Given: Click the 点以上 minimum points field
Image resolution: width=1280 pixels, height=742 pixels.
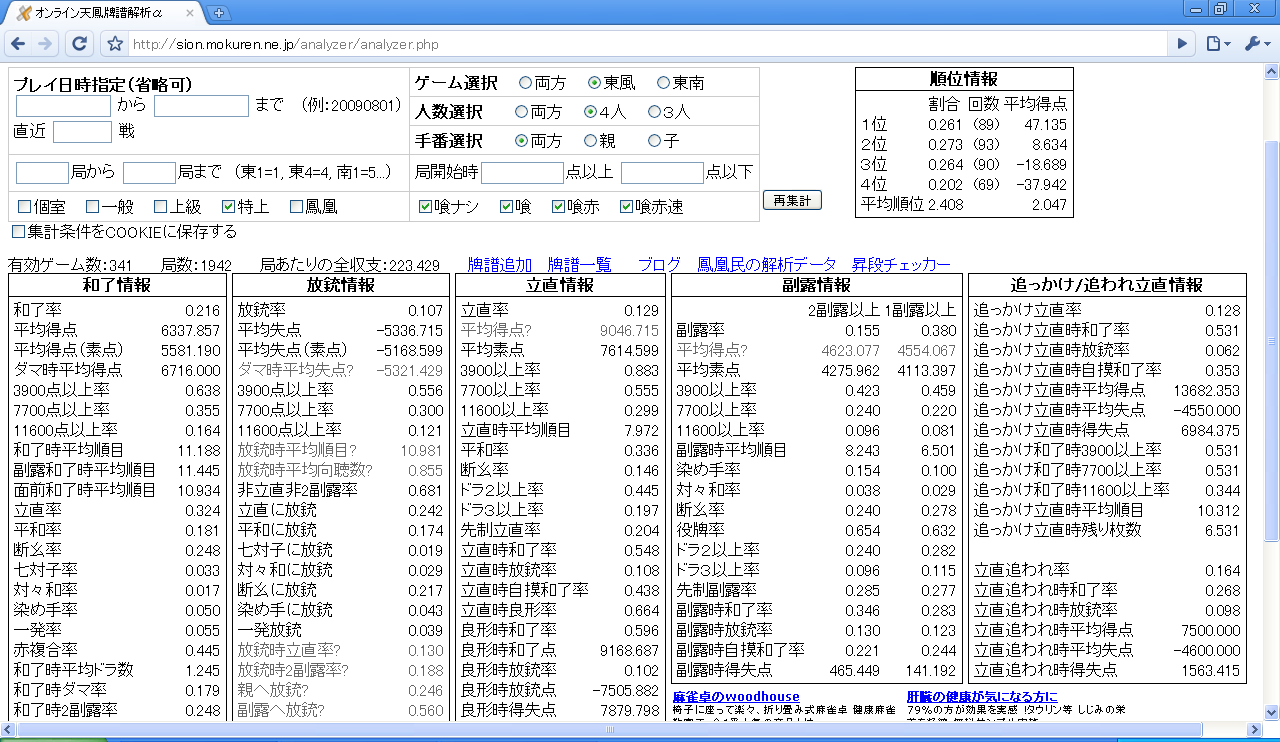Looking at the screenshot, I should (x=523, y=173).
